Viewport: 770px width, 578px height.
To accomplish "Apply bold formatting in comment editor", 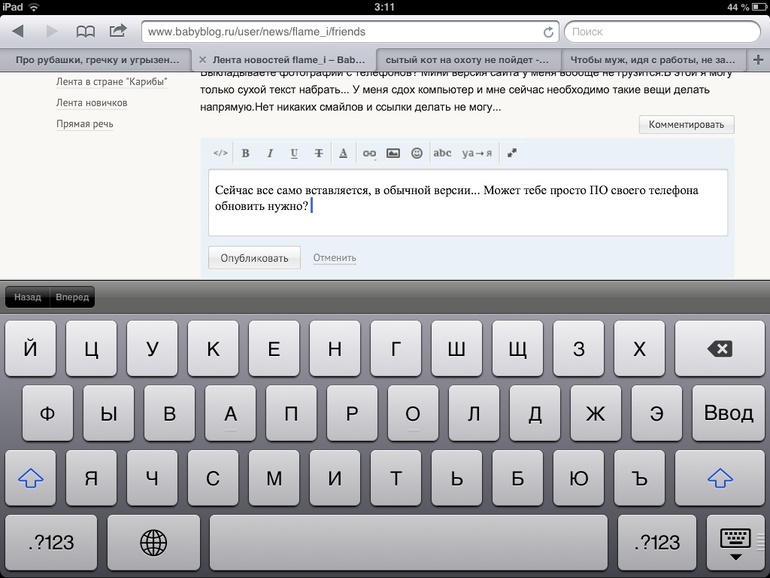I will 246,153.
